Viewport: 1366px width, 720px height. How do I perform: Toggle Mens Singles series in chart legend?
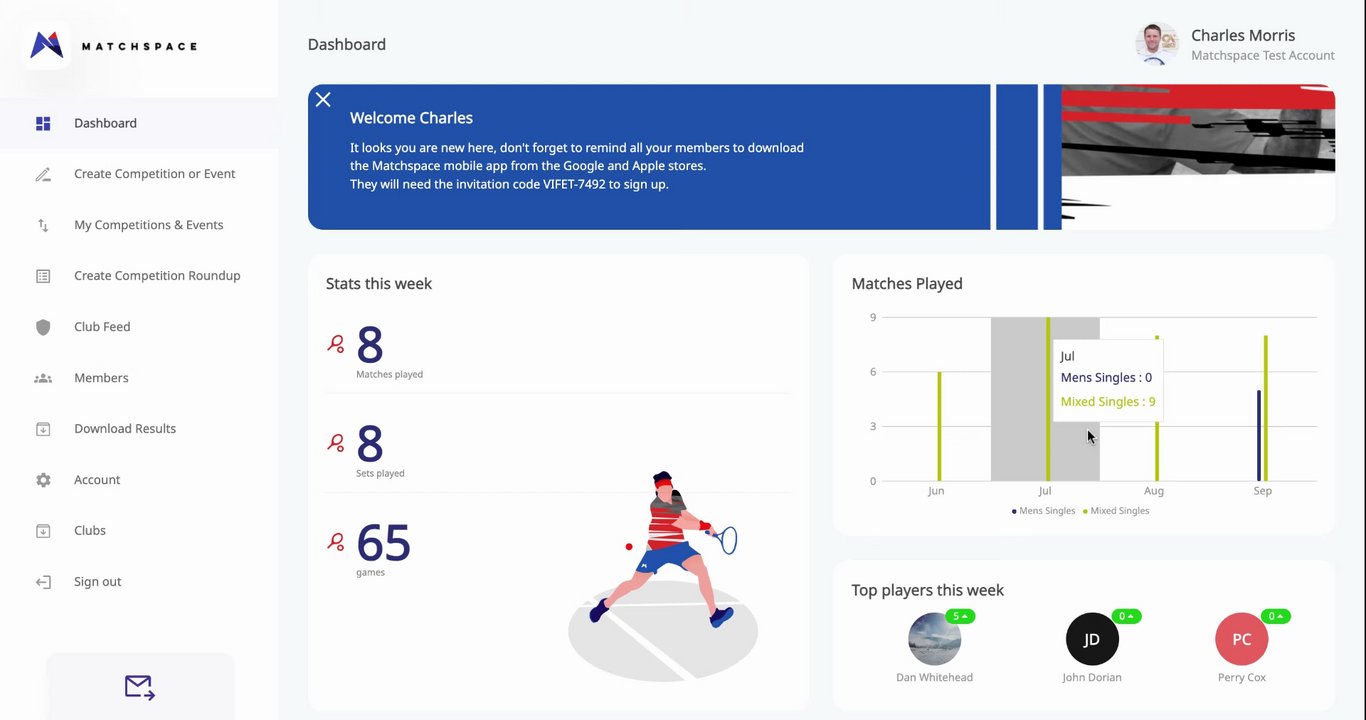coord(1044,511)
